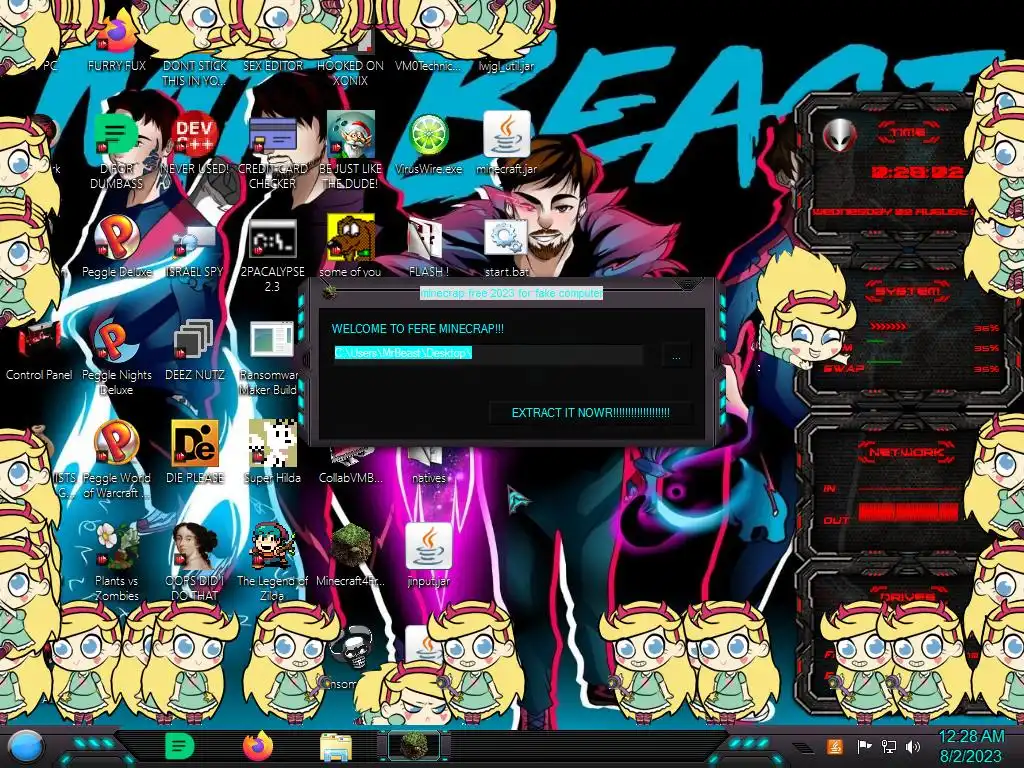Image resolution: width=1024 pixels, height=768 pixels.
Task: Open Action Center flag tray icon
Action: (864, 746)
